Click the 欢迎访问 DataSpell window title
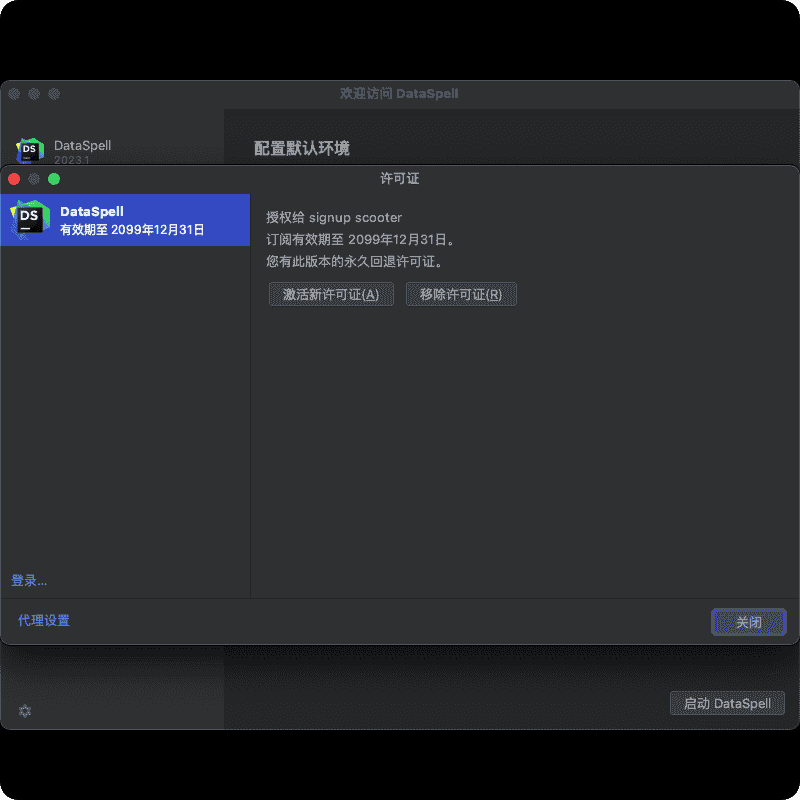The height and width of the screenshot is (800, 800). [399, 93]
